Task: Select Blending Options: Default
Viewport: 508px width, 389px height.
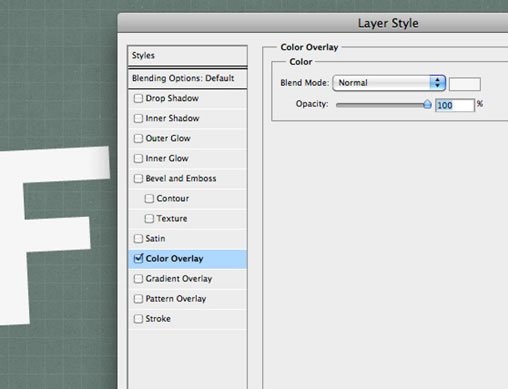Action: click(187, 78)
